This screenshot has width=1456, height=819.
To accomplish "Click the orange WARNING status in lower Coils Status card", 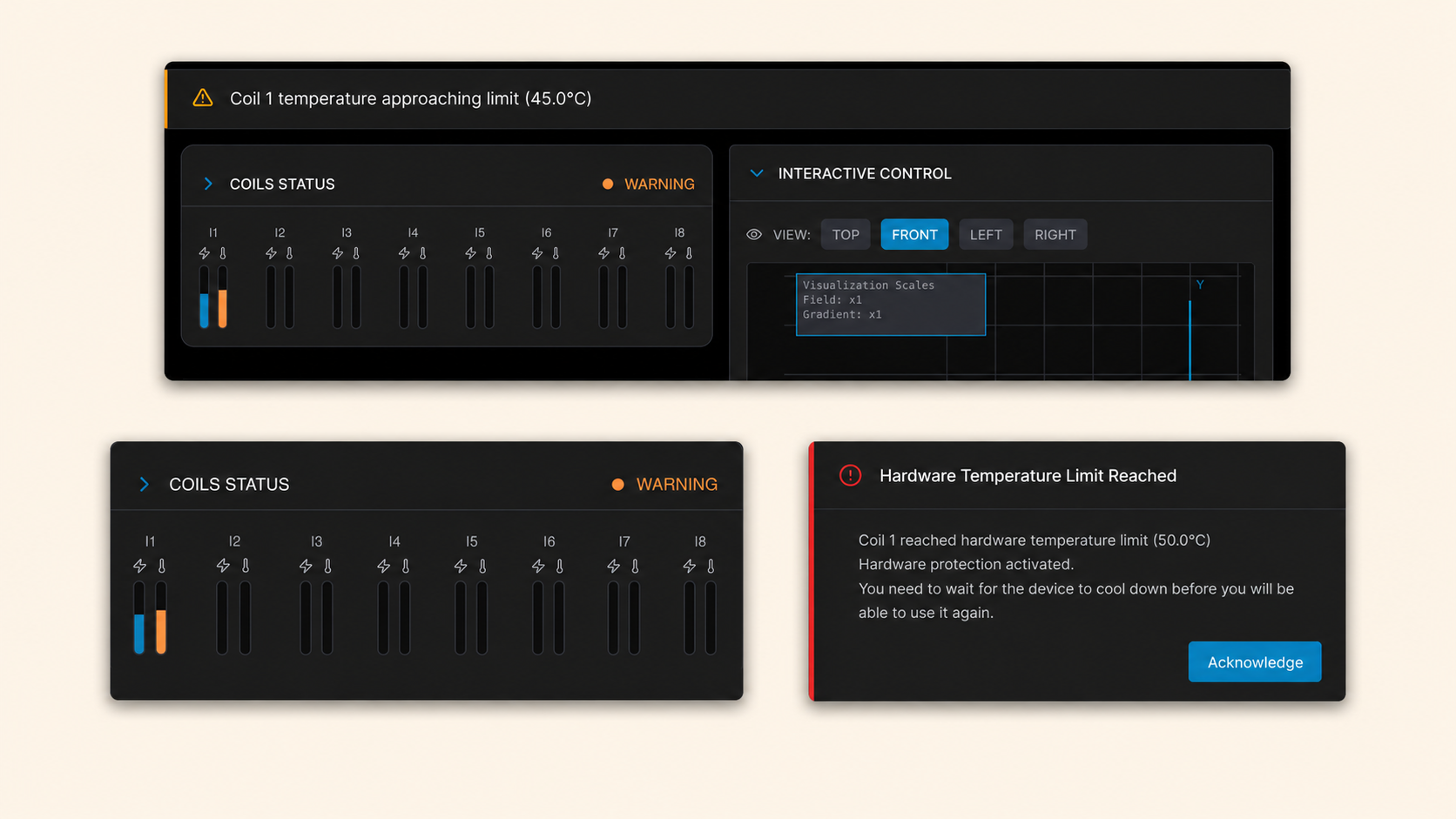I will point(665,484).
